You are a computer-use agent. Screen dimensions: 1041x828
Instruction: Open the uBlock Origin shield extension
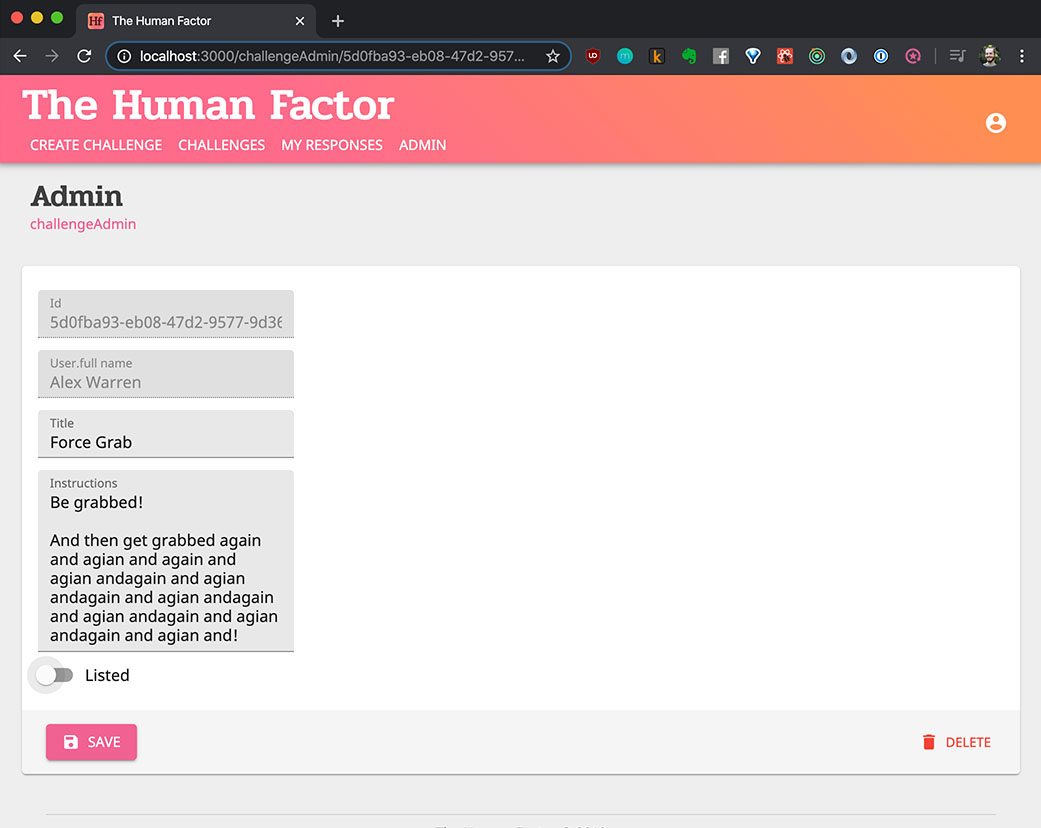coord(593,56)
